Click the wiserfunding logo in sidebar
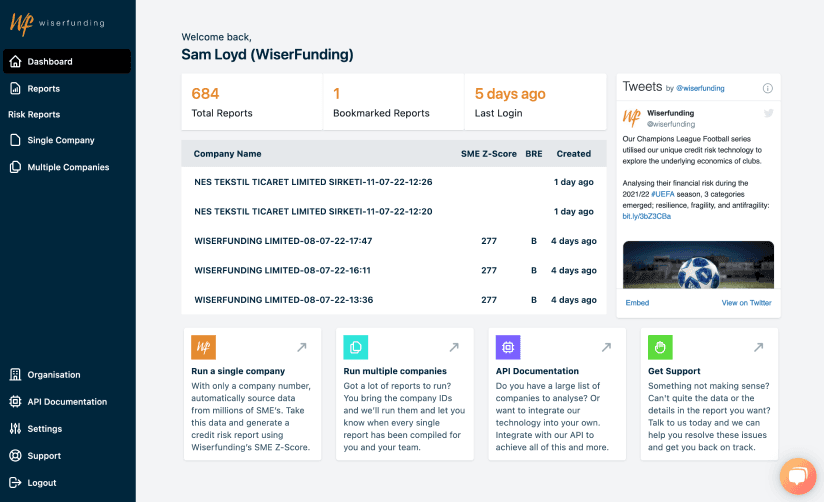Screen dimensions: 824x502 pyautogui.click(x=57, y=23)
